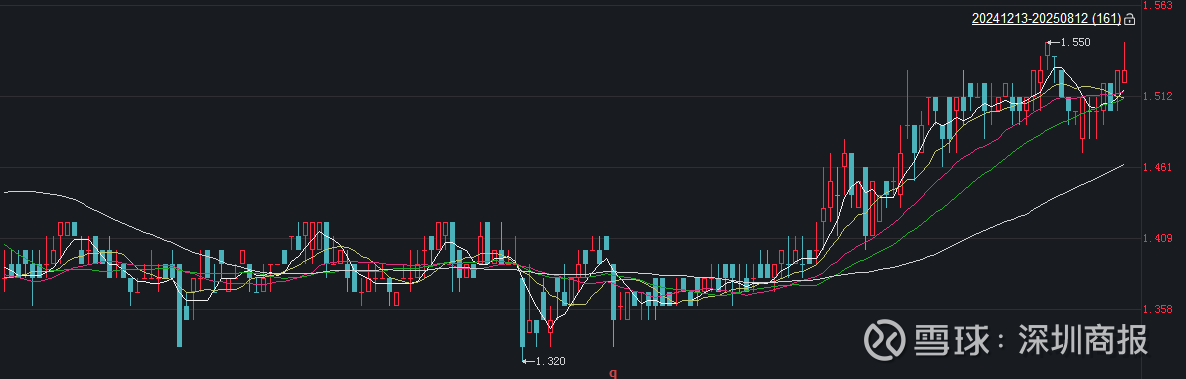Screen dimensions: 1186x379
Task: Click the long white moving average line's right end
Action: 1123,164
